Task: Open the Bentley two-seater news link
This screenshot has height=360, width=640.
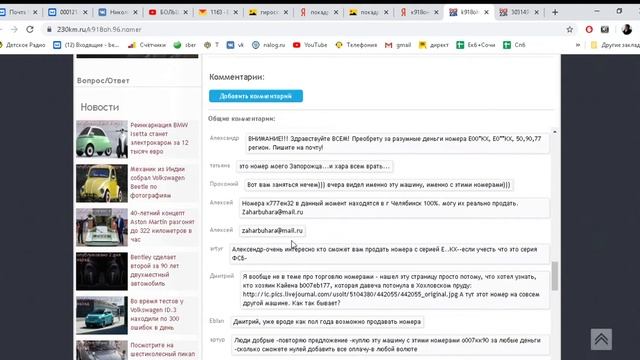Action: [155, 270]
